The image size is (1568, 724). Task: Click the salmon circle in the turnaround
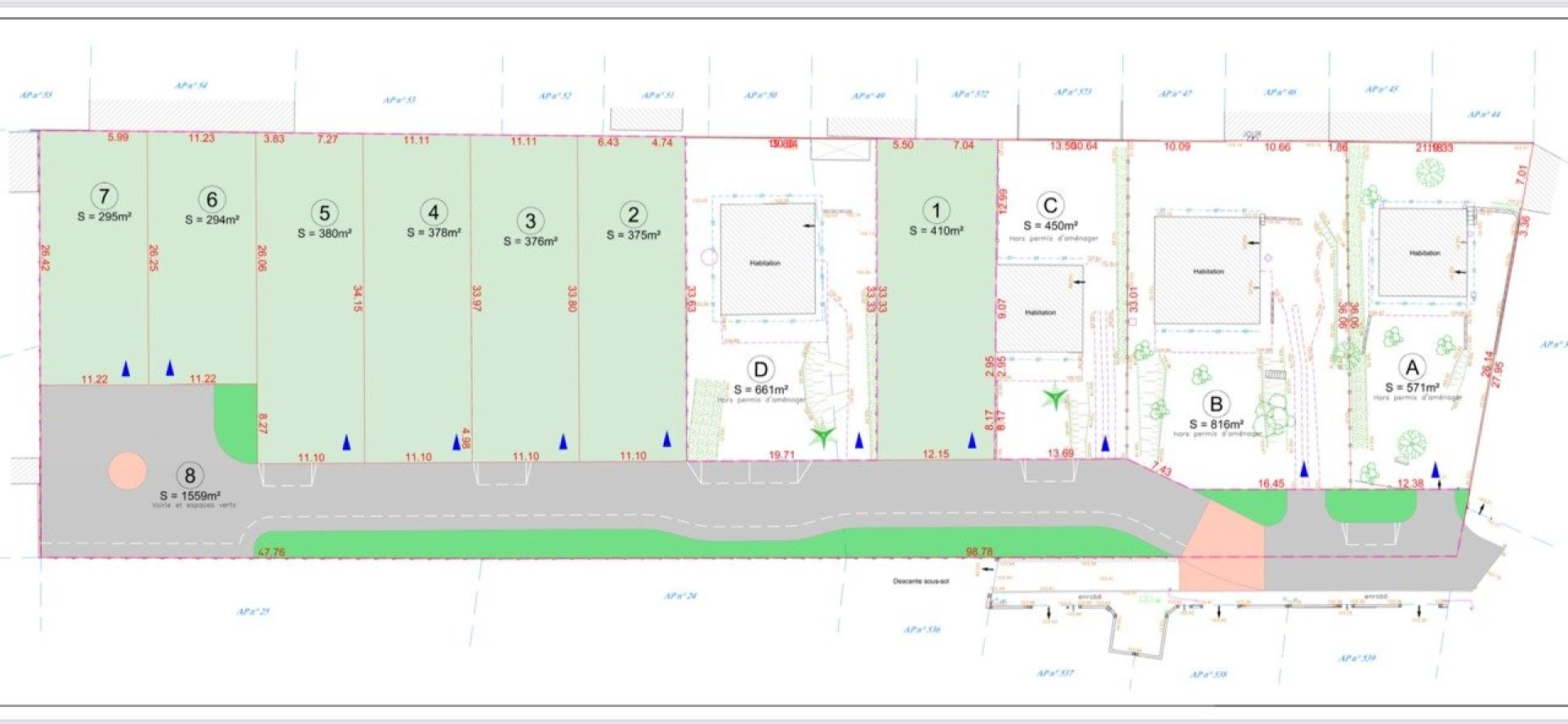(x=127, y=471)
